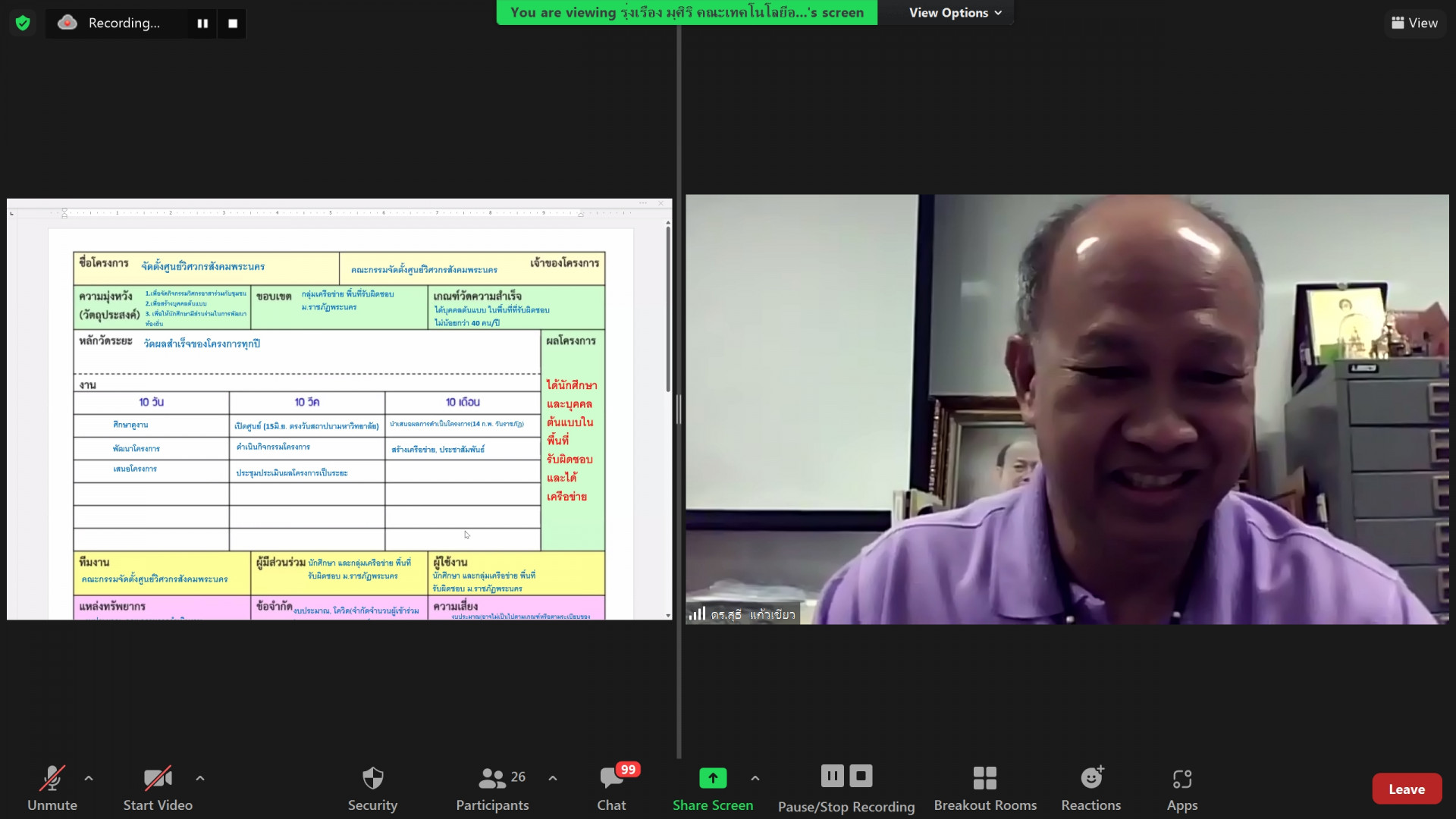Screen dimensions: 1456x819
Task: Open Breakout Rooms
Action: 985,789
